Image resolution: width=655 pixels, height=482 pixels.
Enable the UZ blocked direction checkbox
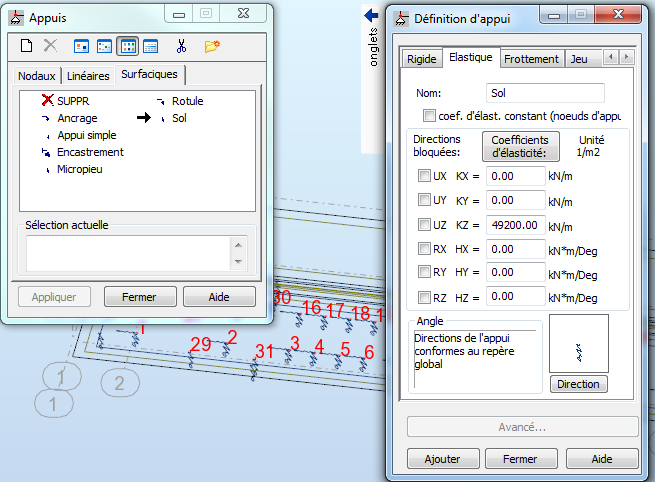pos(424,225)
